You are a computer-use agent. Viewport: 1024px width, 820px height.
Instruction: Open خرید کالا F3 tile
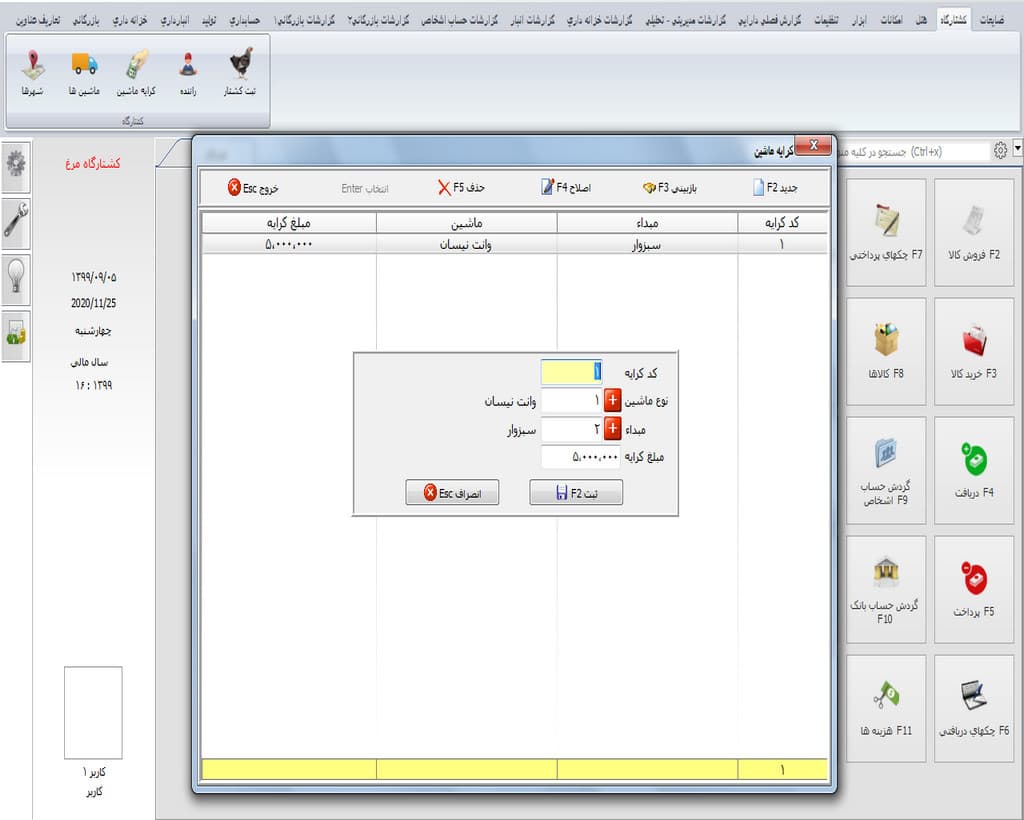974,351
